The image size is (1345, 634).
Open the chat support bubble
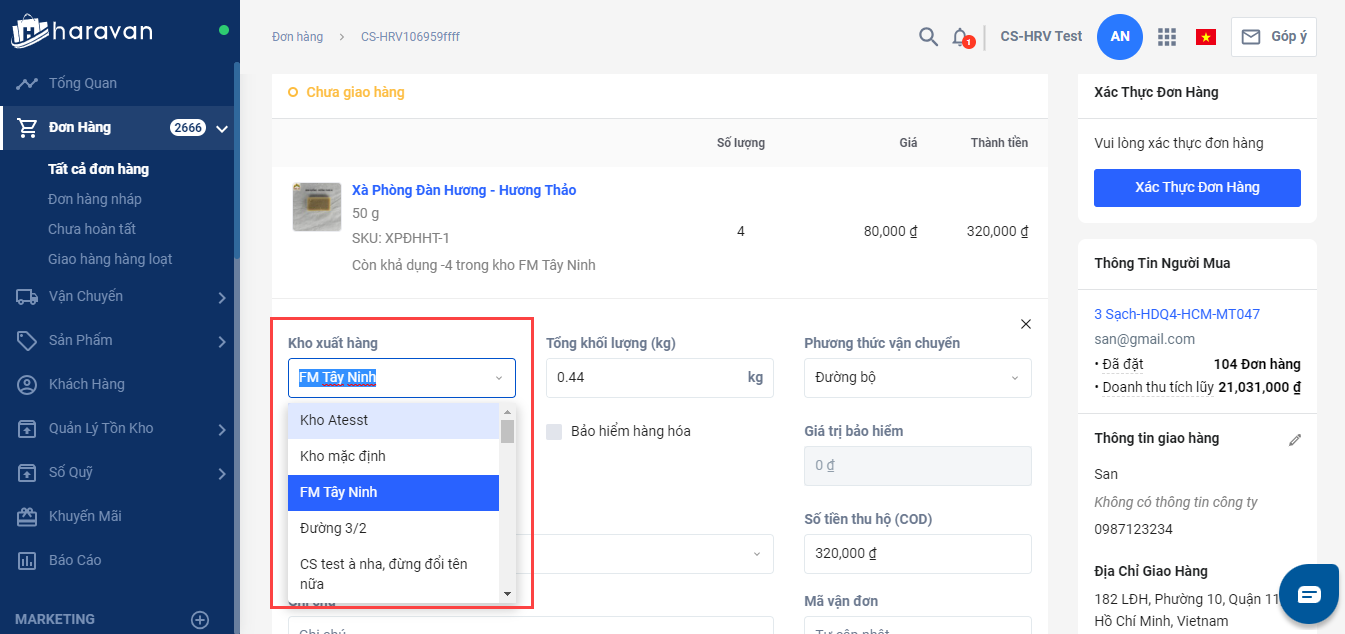pyautogui.click(x=1308, y=594)
